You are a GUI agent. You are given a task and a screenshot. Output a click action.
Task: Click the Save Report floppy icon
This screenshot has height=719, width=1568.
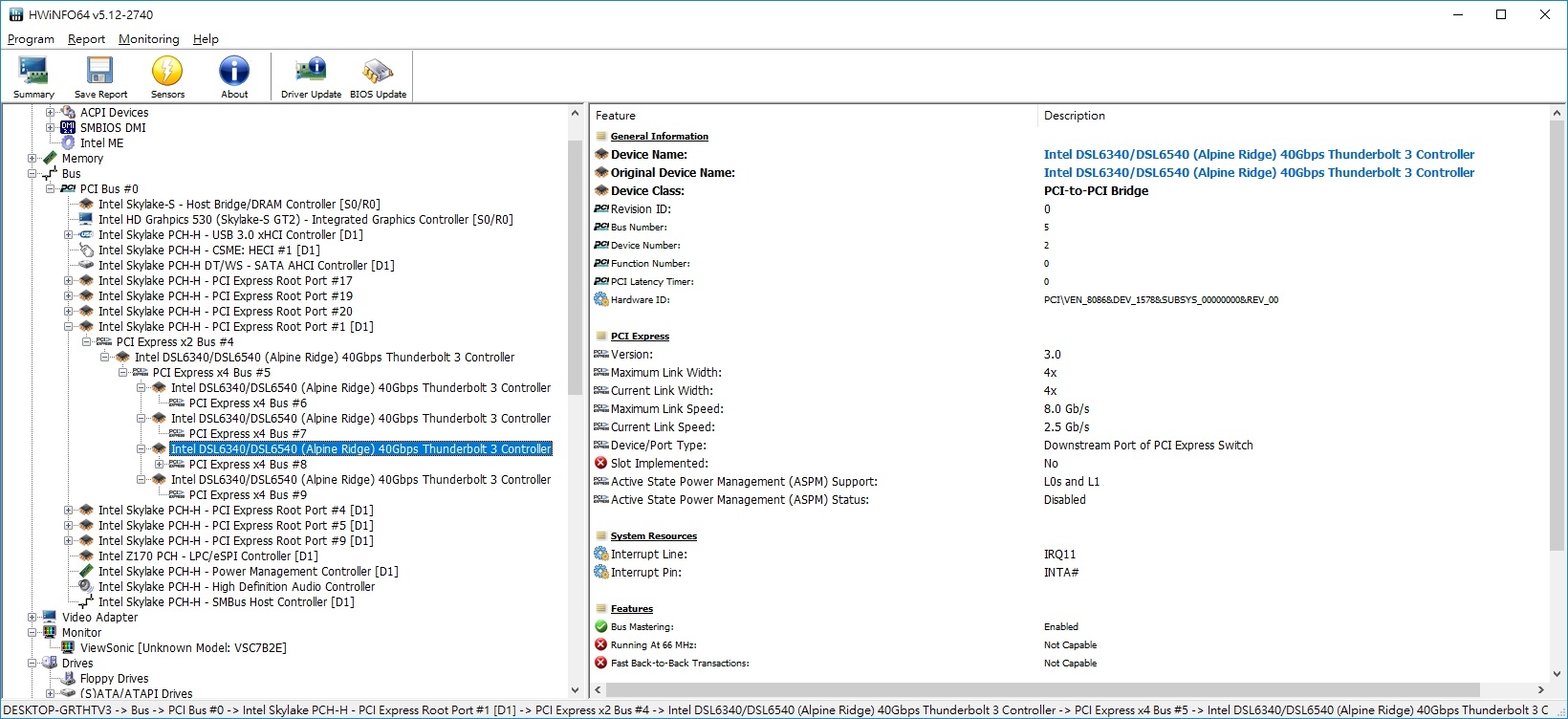pos(100,71)
